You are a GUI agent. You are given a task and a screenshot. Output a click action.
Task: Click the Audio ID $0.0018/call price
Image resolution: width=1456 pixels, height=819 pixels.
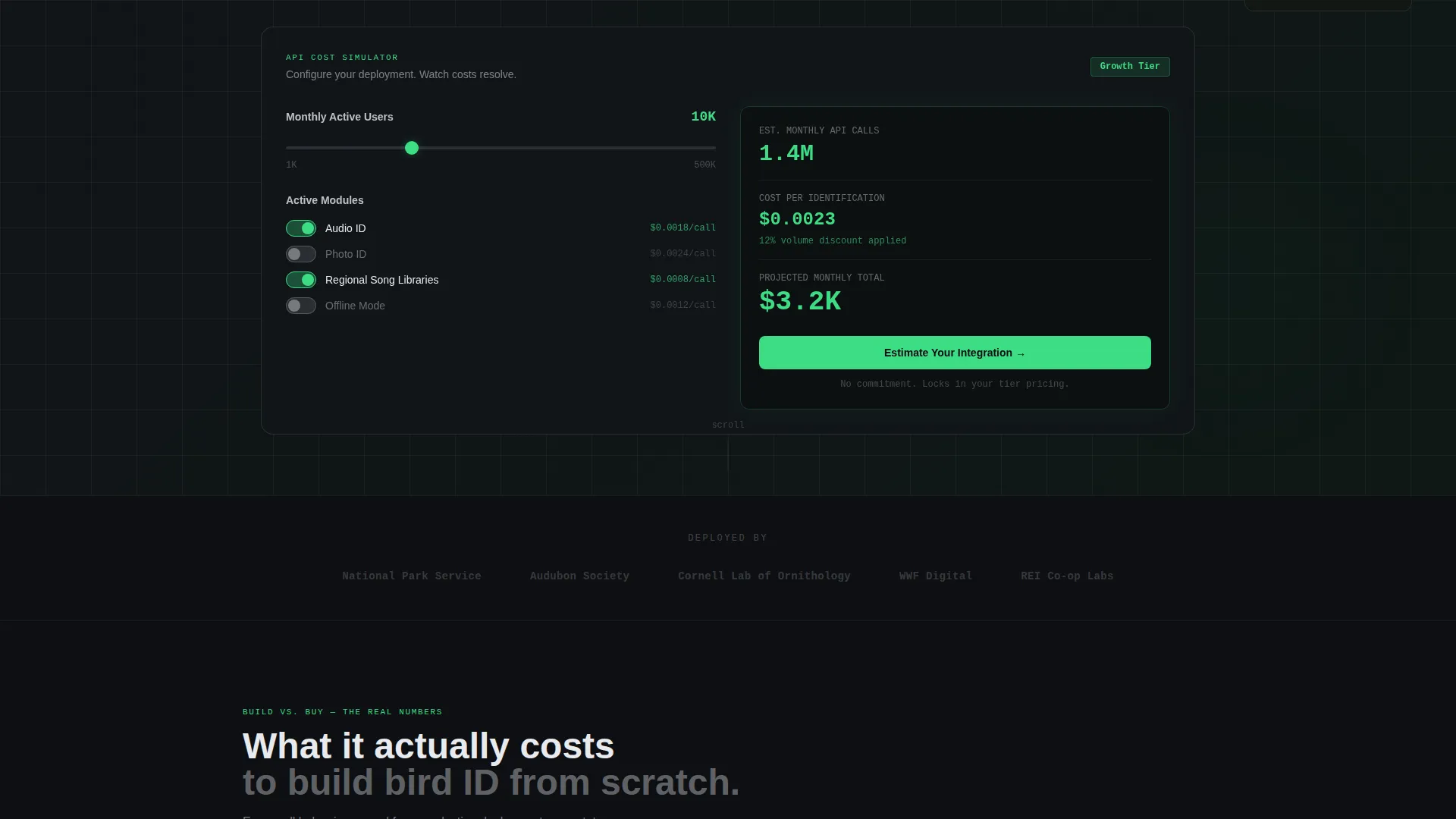click(682, 227)
